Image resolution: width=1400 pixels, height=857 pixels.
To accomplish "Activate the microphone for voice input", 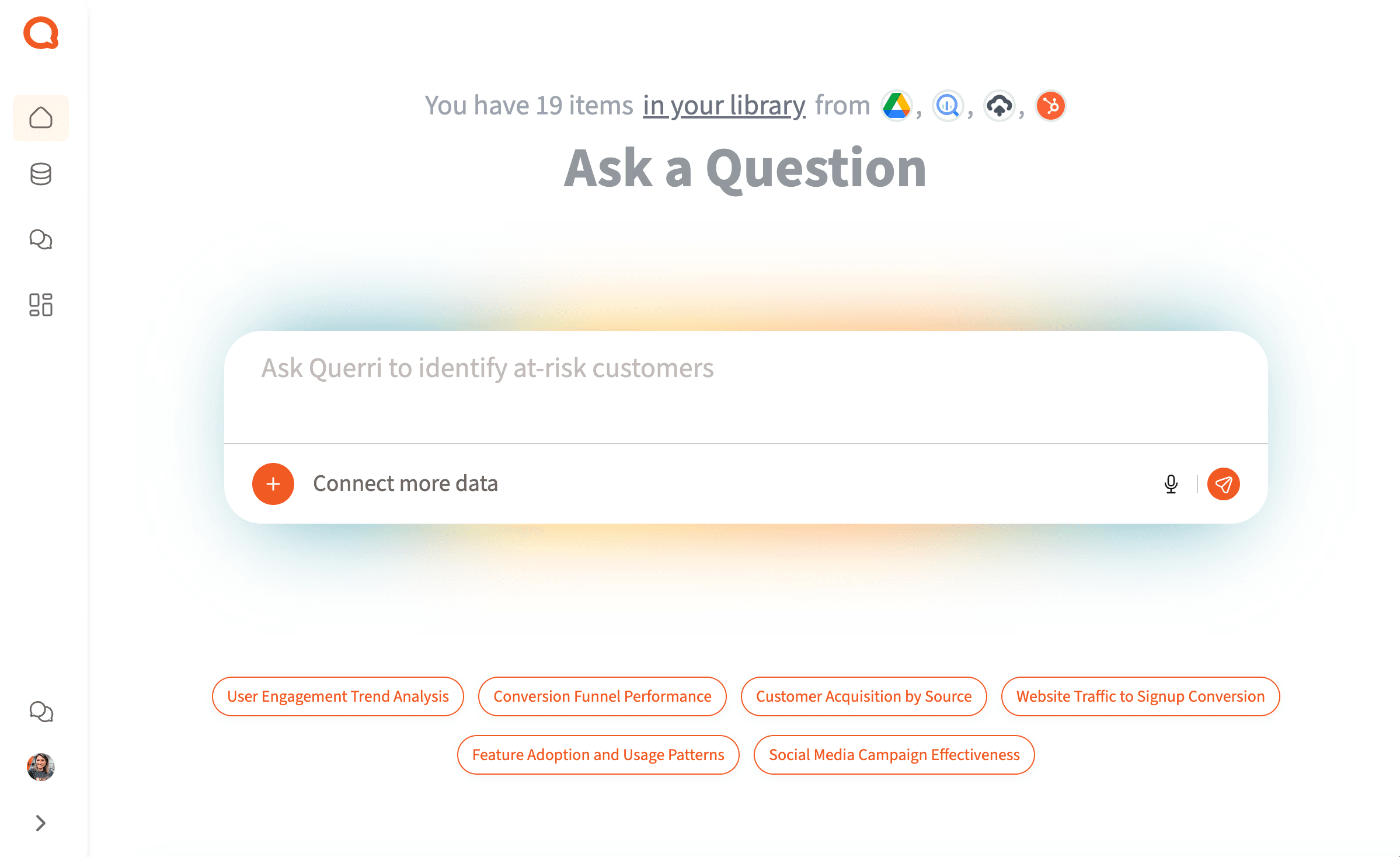I will coord(1171,484).
